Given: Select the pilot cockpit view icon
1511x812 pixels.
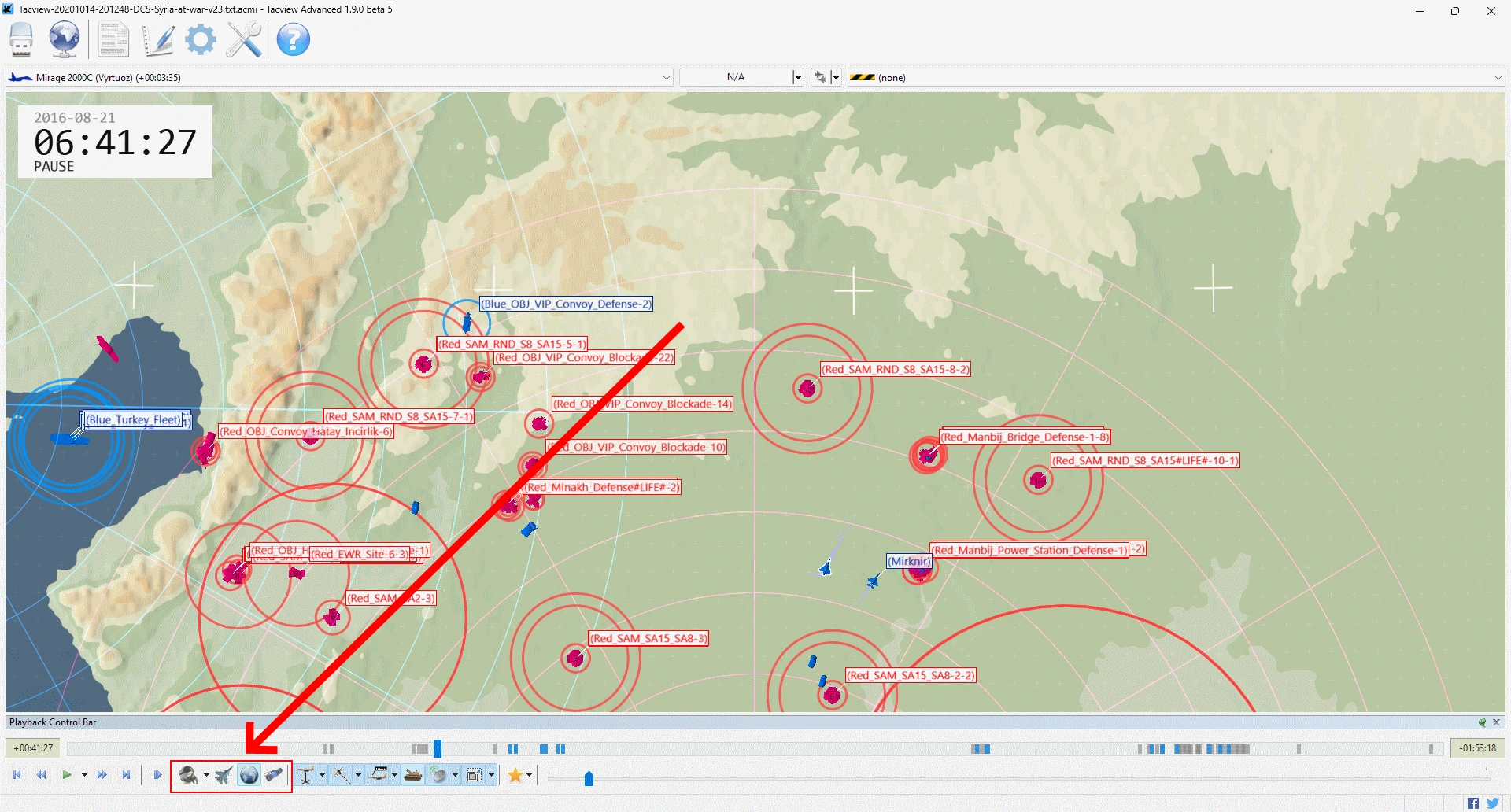Looking at the screenshot, I should coord(188,776).
